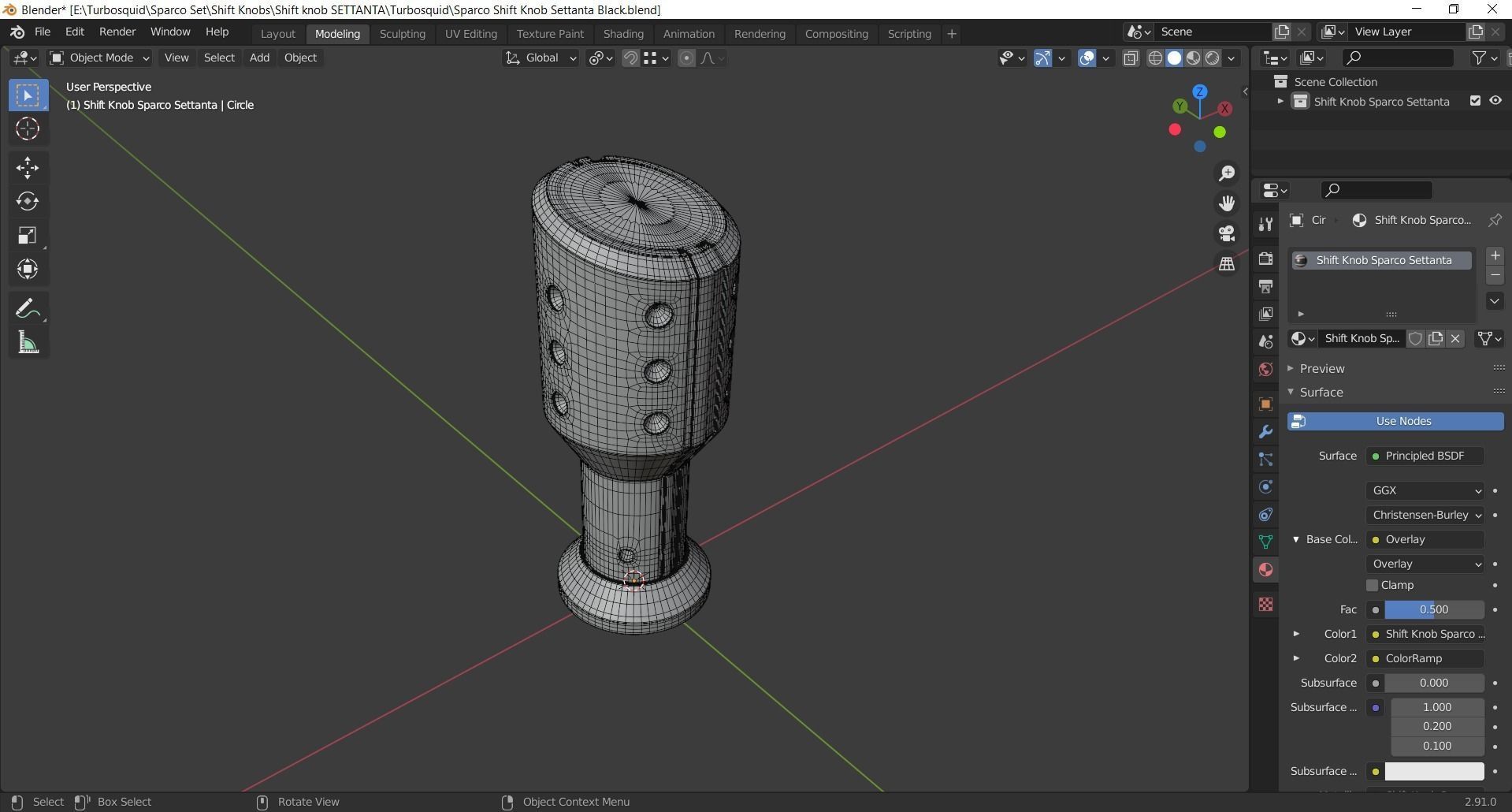Open the World properties tab
Image resolution: width=1512 pixels, height=812 pixels.
pos(1265,369)
